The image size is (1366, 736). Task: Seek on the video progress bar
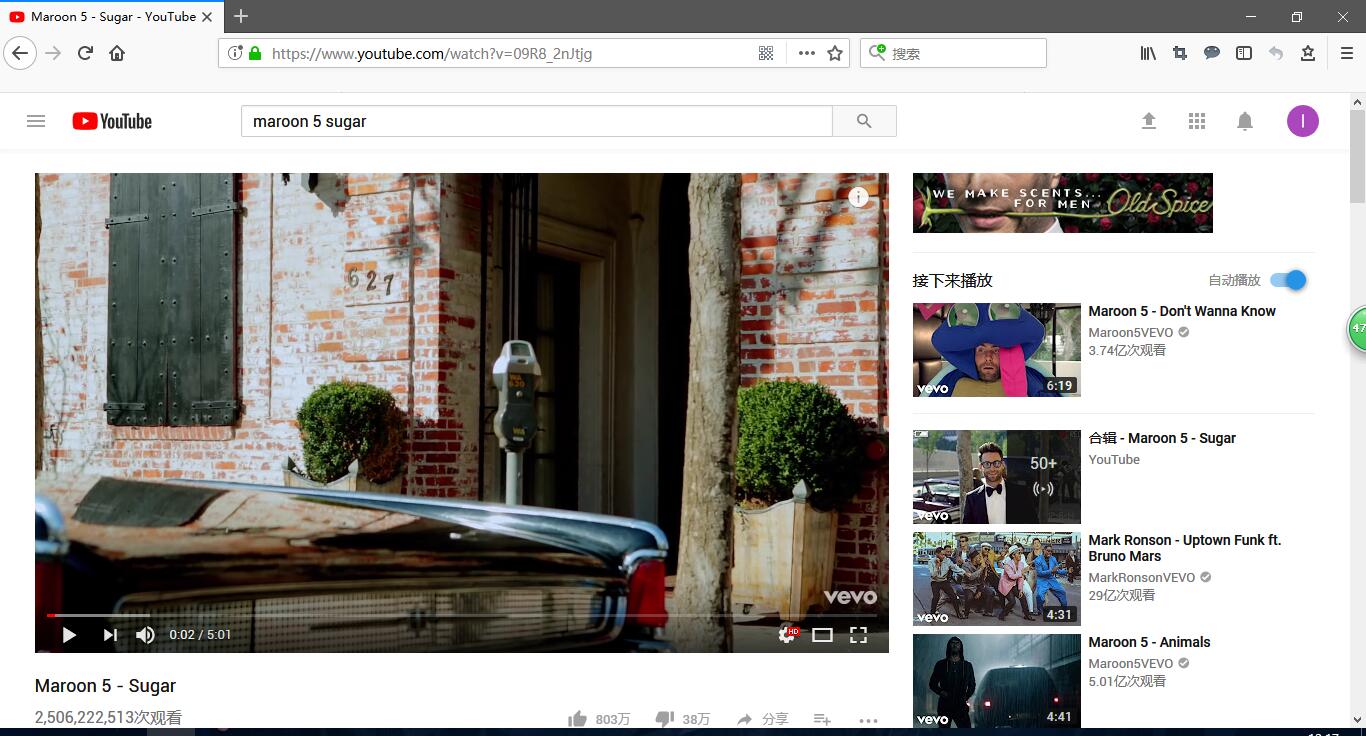(x=462, y=615)
